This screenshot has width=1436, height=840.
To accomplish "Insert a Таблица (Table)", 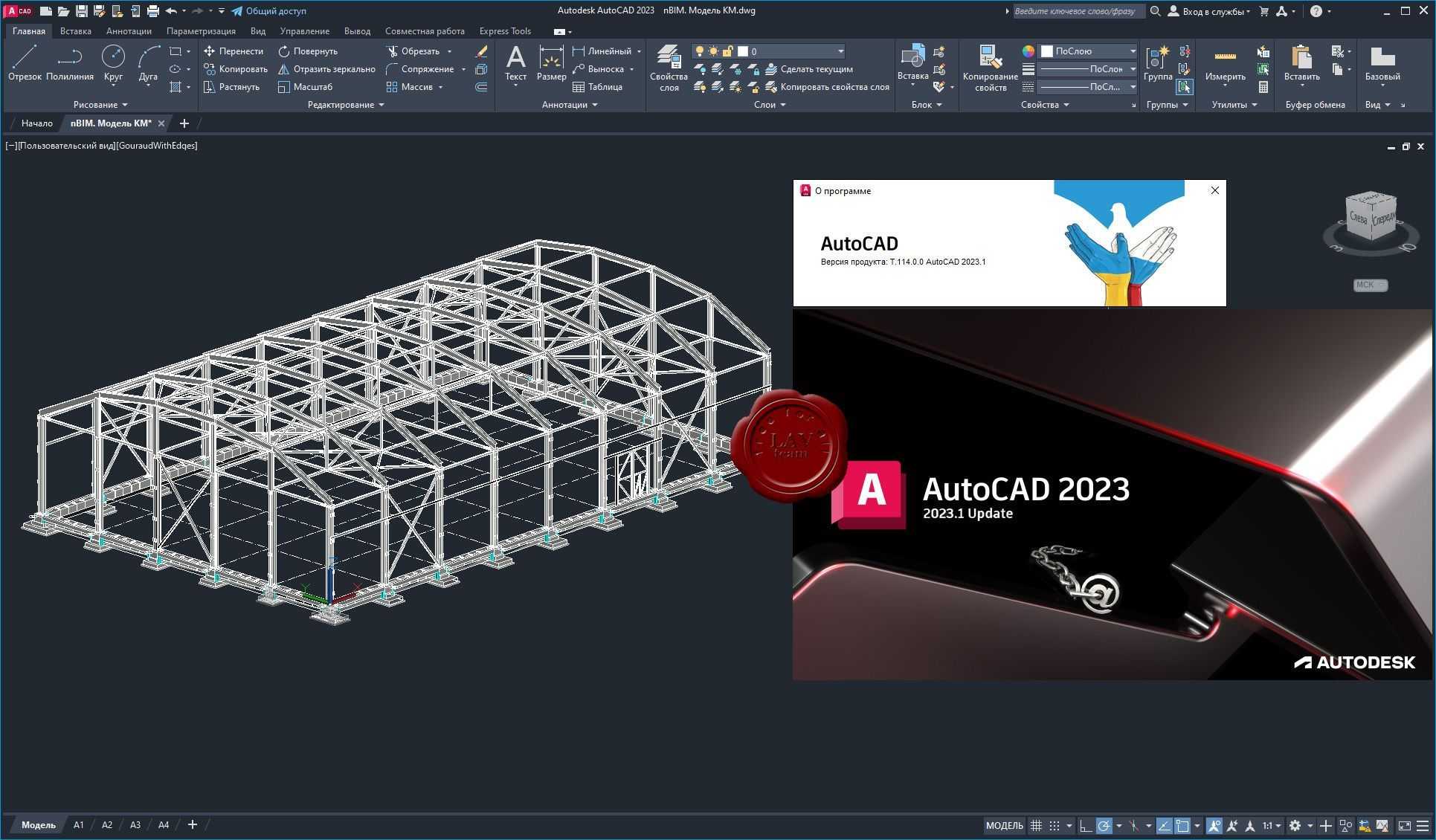I will point(597,87).
